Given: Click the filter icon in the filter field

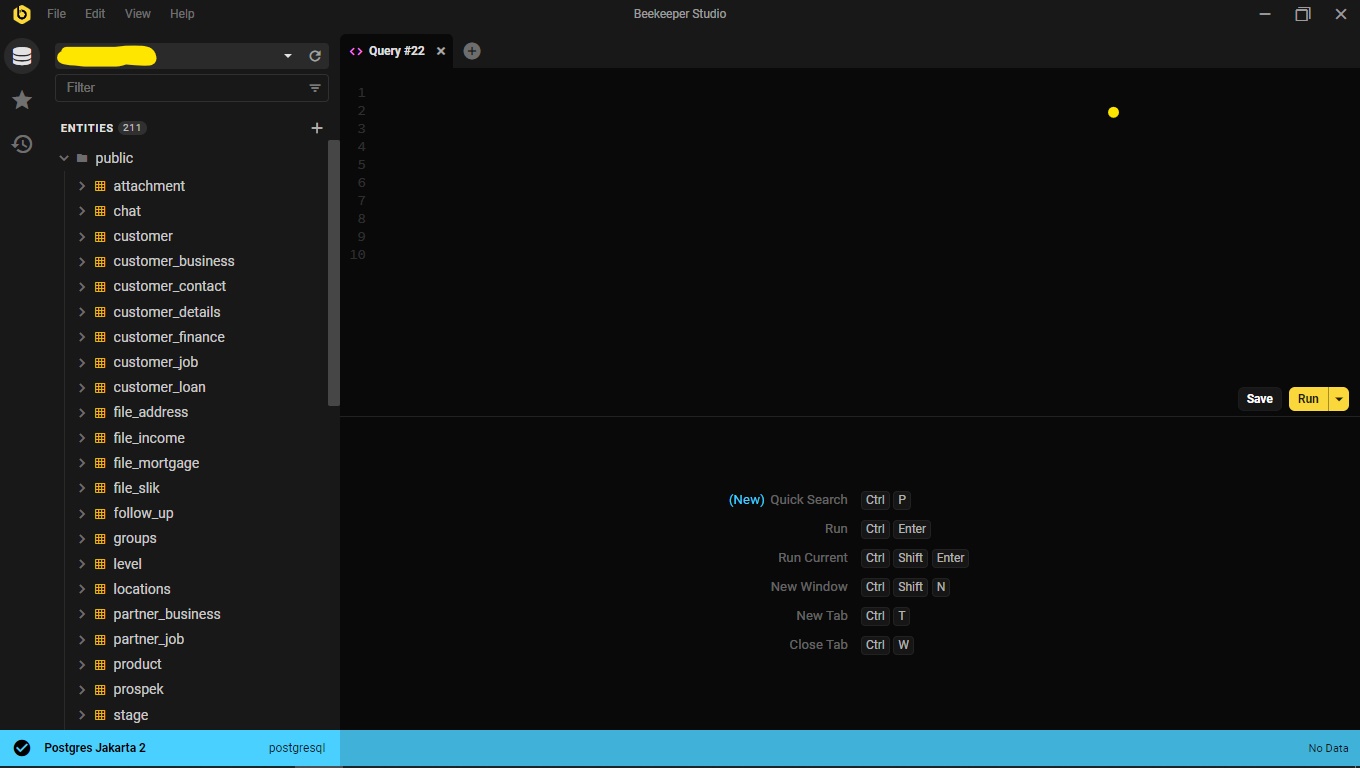Looking at the screenshot, I should click(x=314, y=88).
